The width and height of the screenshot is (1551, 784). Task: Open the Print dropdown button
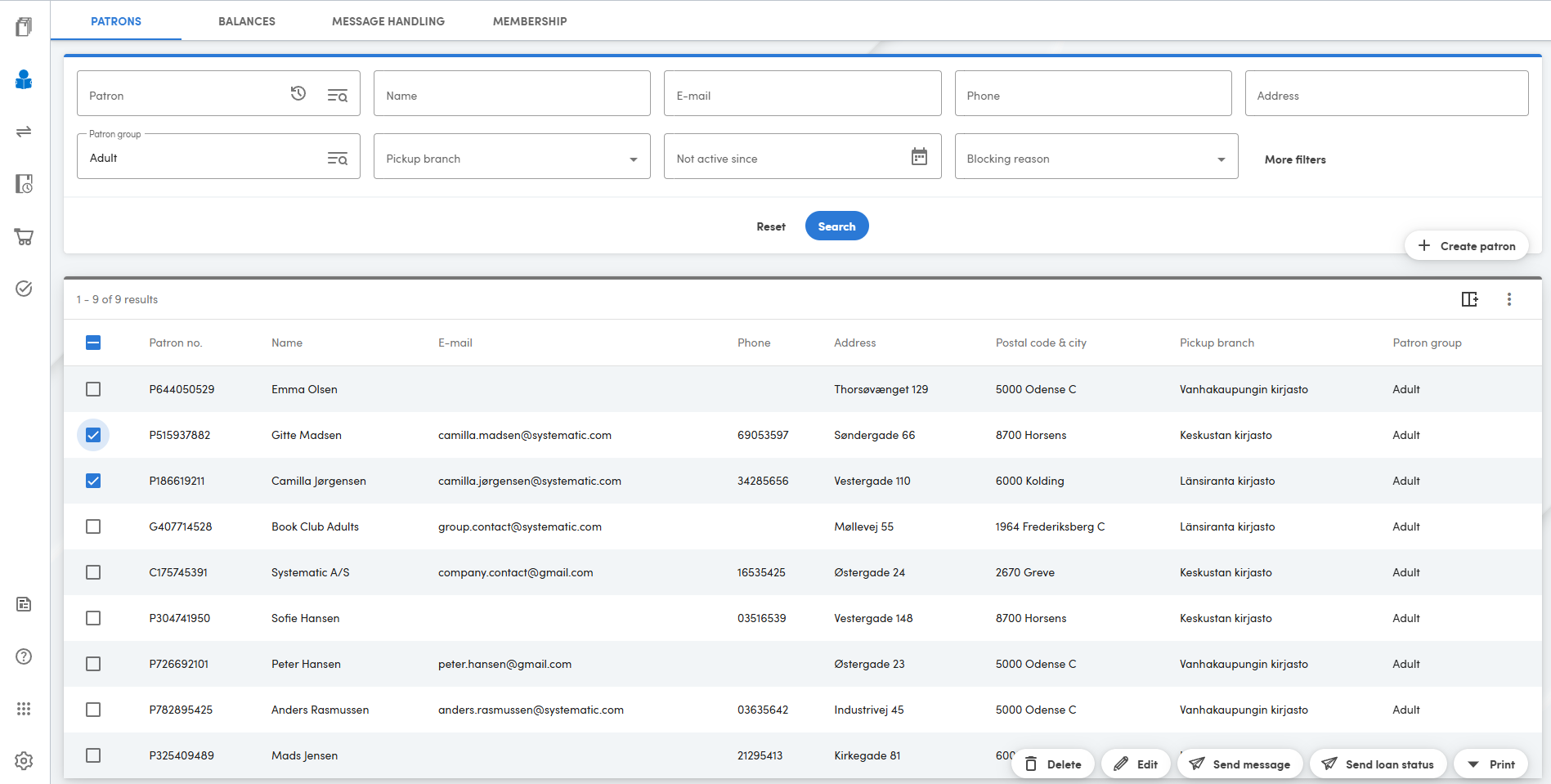click(x=1491, y=764)
